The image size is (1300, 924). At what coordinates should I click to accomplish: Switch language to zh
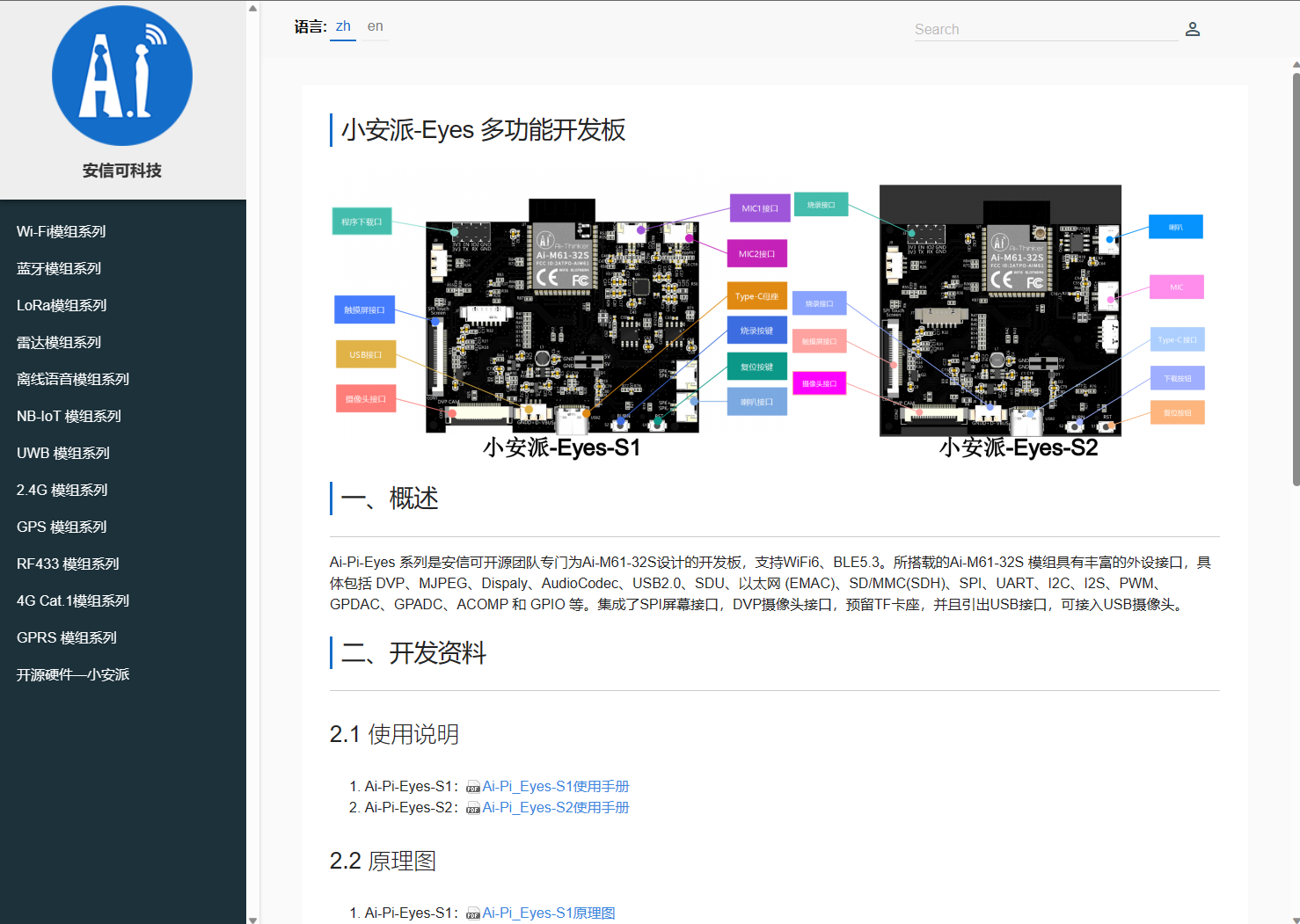click(343, 26)
